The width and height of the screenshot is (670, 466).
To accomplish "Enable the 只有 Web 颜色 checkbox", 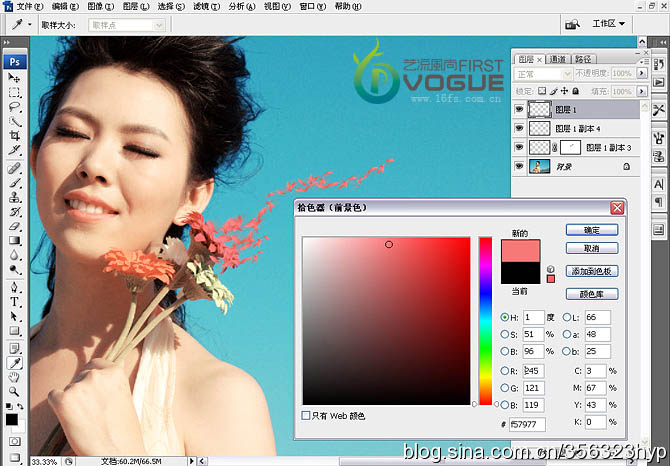I will click(x=306, y=415).
